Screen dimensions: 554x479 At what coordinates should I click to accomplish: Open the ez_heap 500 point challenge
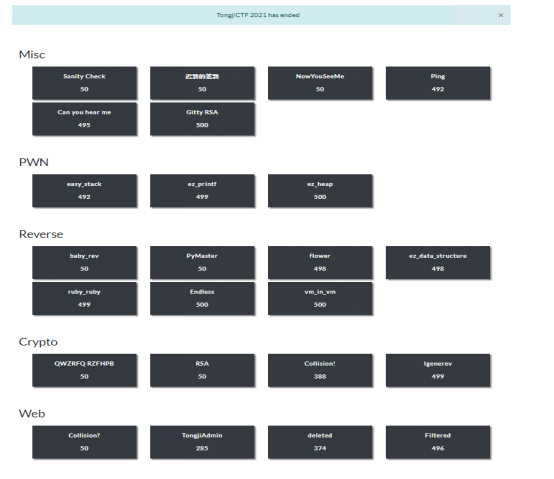(x=320, y=191)
